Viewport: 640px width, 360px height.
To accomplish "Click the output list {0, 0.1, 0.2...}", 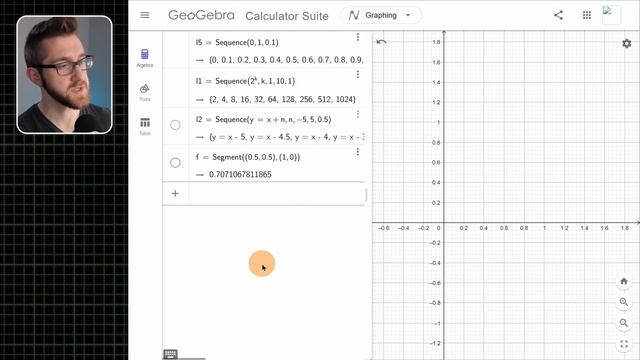I will (286, 60).
